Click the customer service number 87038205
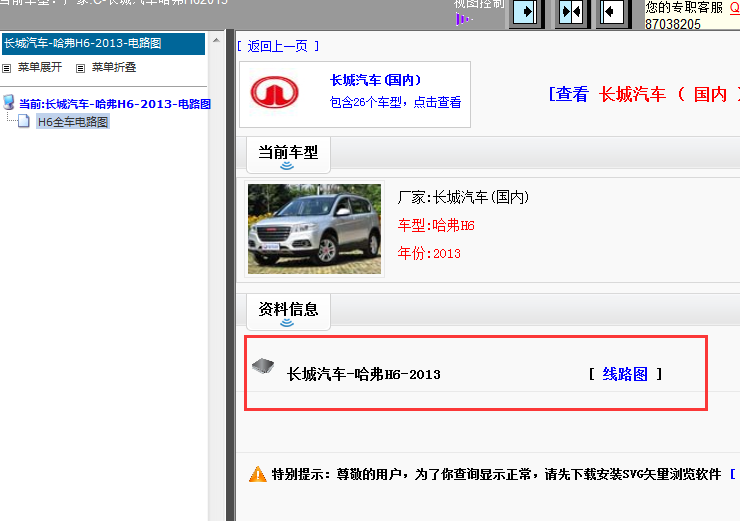Viewport: 740px width, 521px height. (673, 24)
